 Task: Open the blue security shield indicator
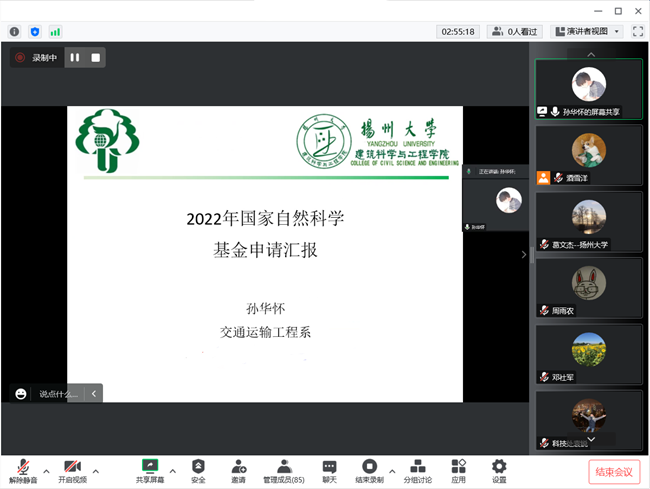tap(35, 32)
